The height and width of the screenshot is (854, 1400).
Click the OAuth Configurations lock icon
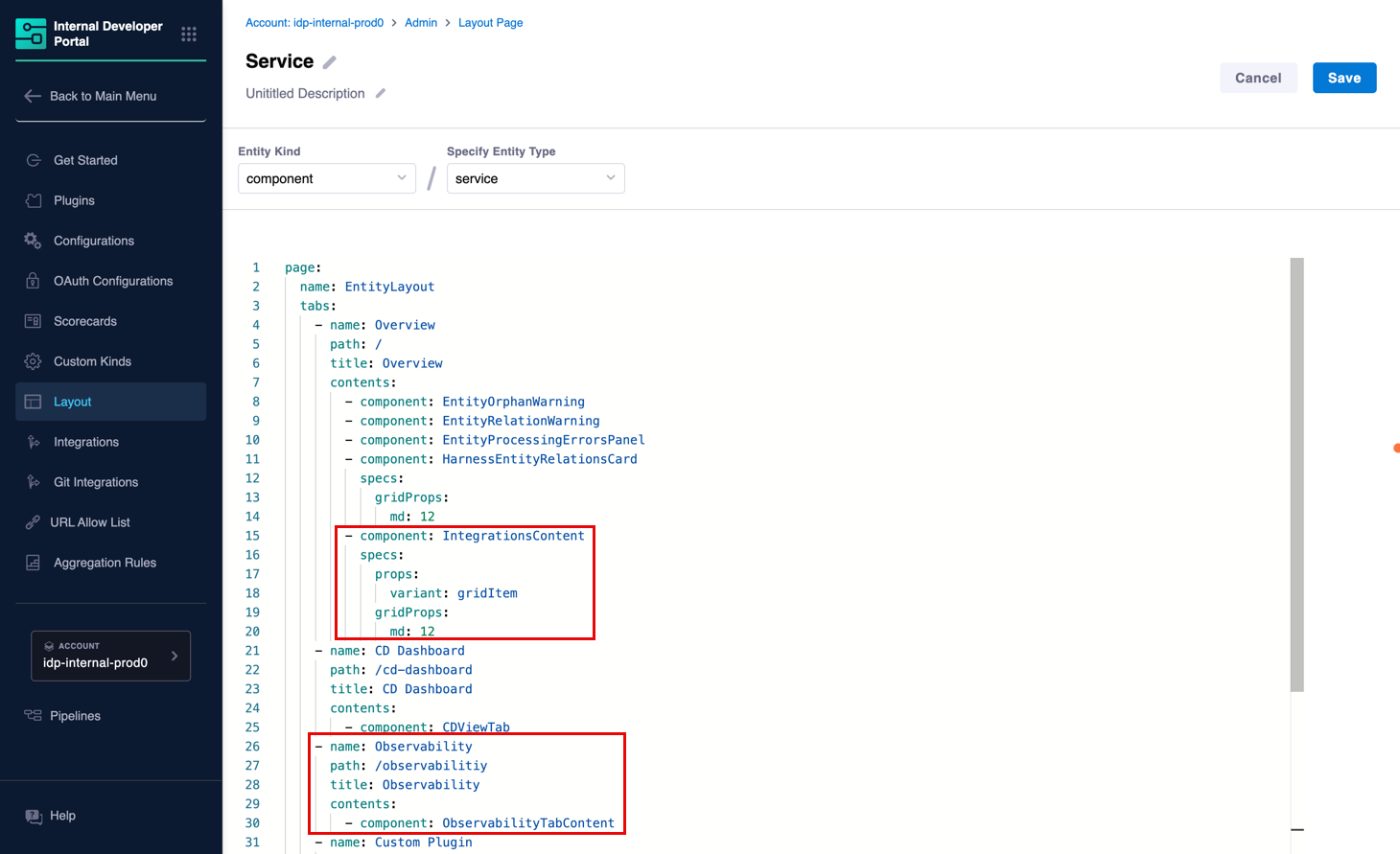click(33, 281)
